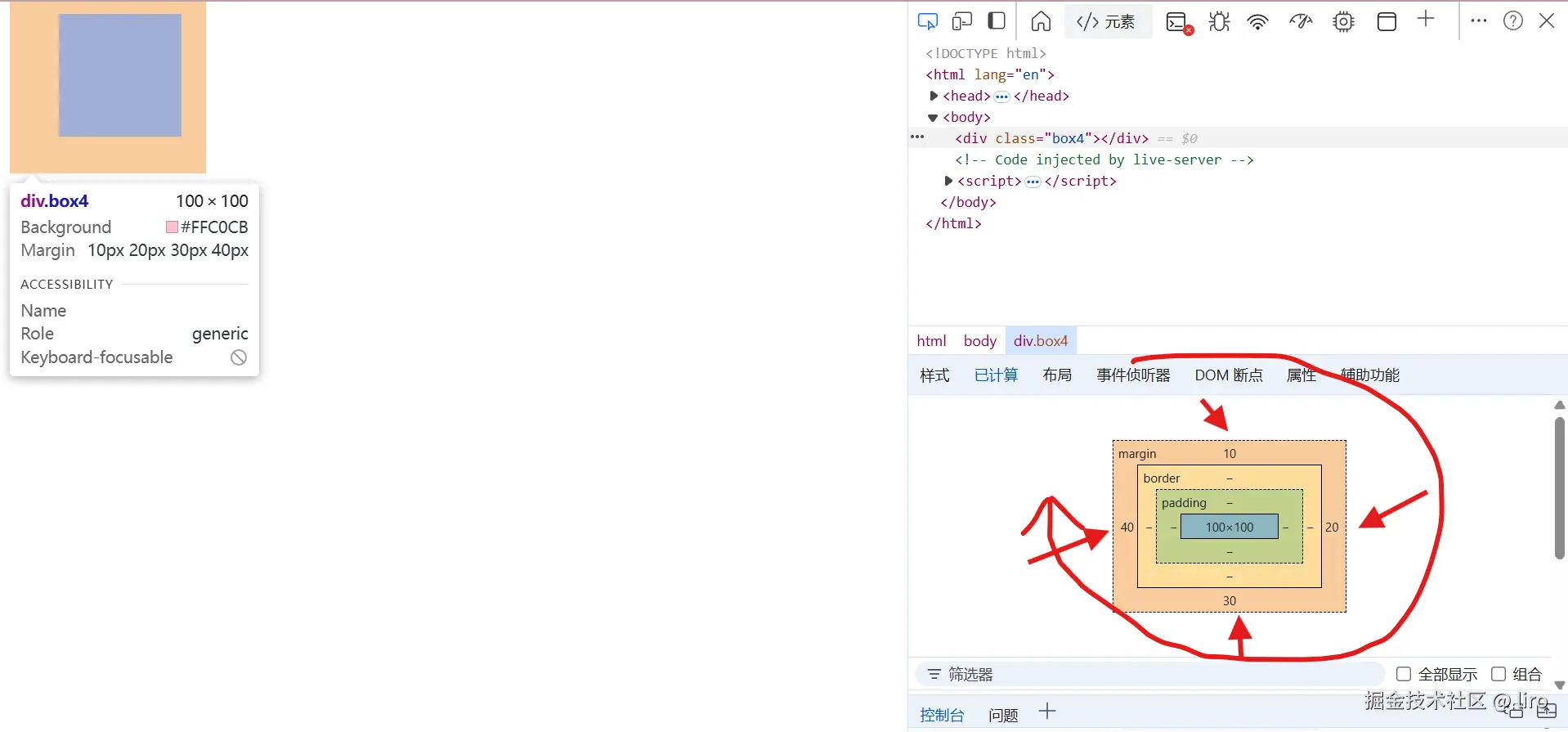Screen dimensions: 1568x732
Task: Toggle the 组合 checkbox
Action: point(1499,674)
